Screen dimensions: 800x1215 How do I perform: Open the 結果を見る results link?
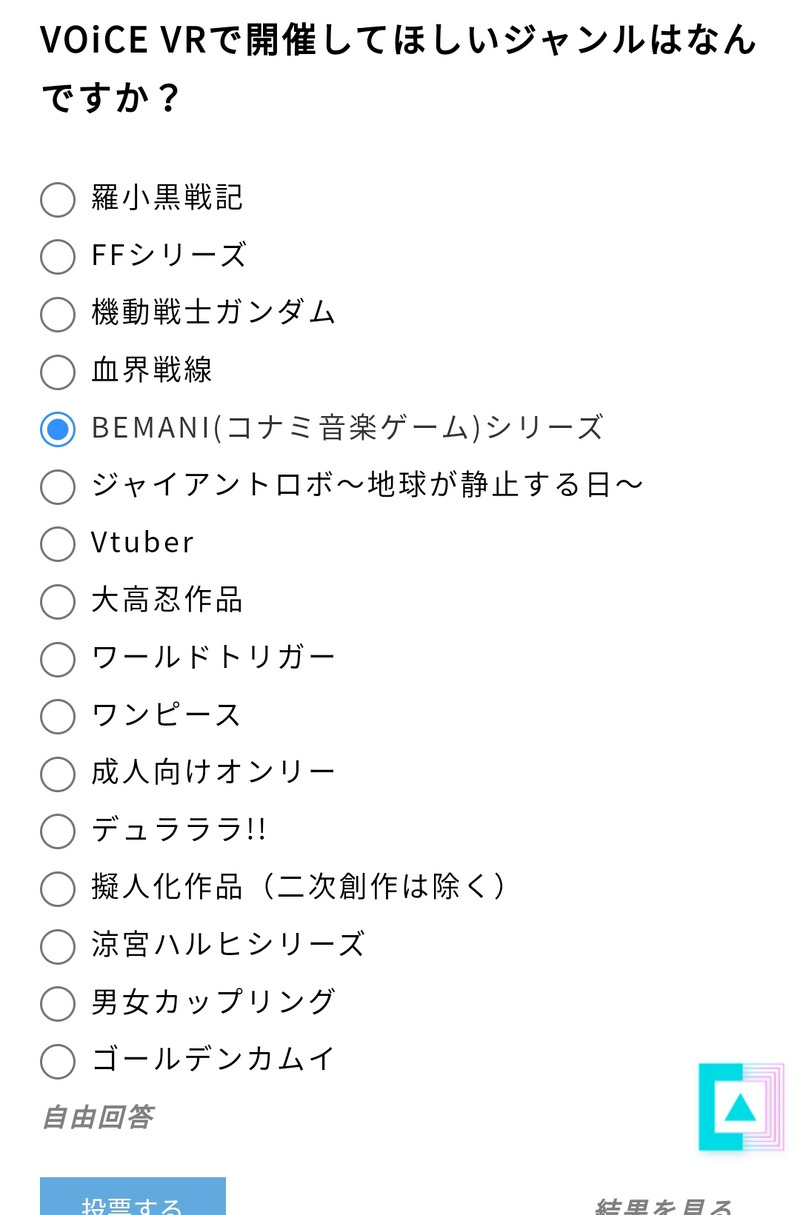click(664, 1205)
